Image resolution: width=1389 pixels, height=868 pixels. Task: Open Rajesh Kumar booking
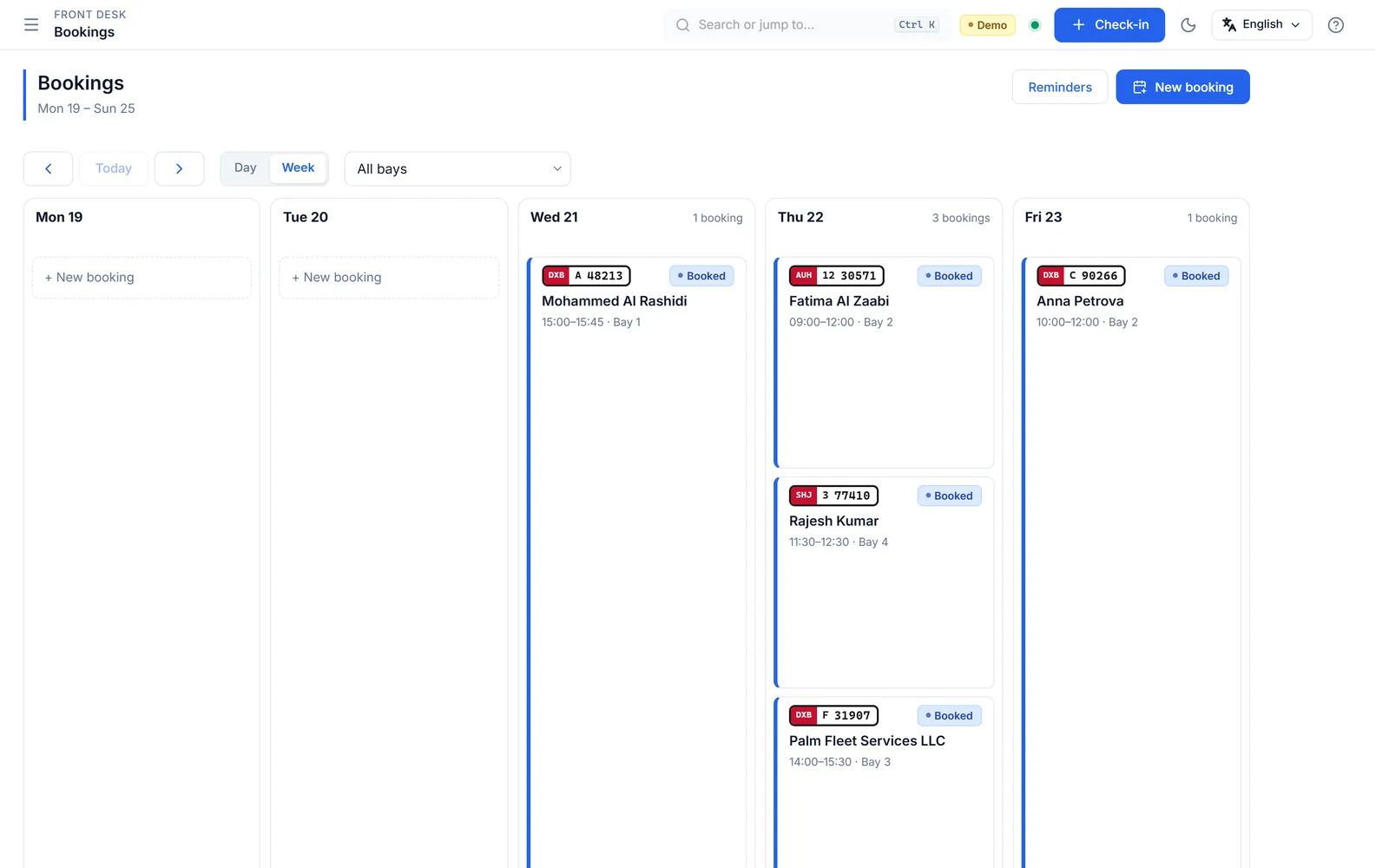(x=884, y=582)
